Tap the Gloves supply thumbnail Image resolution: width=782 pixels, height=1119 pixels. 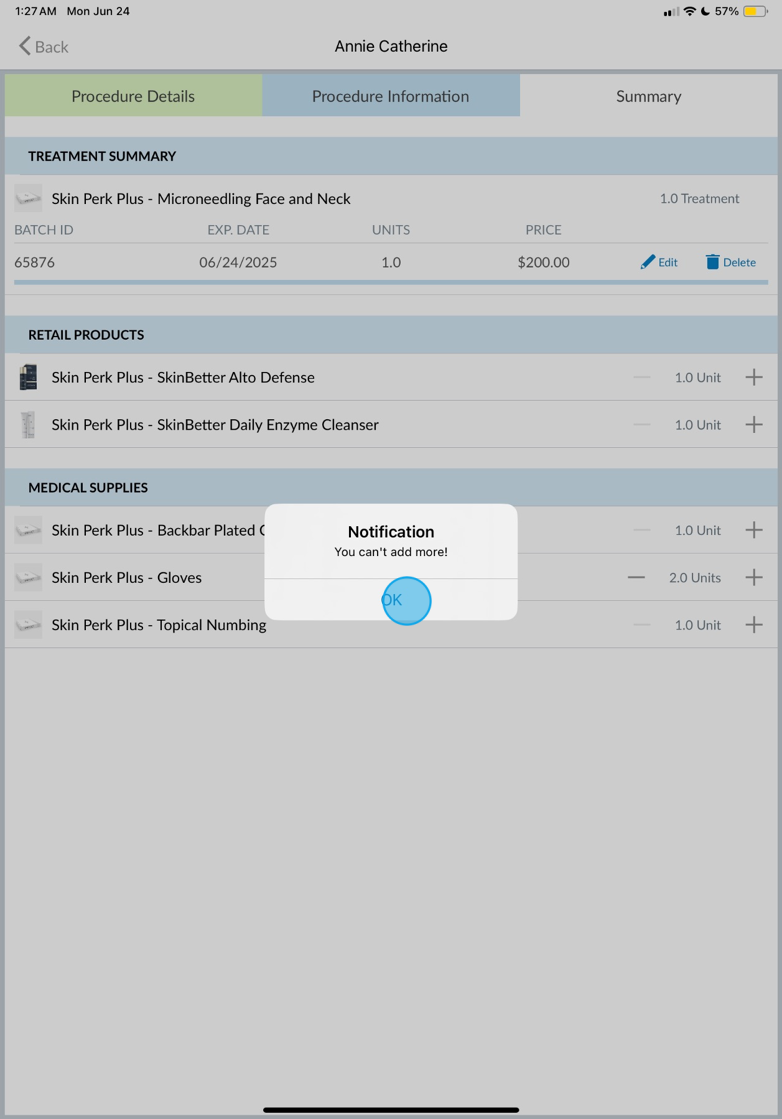[x=29, y=577]
